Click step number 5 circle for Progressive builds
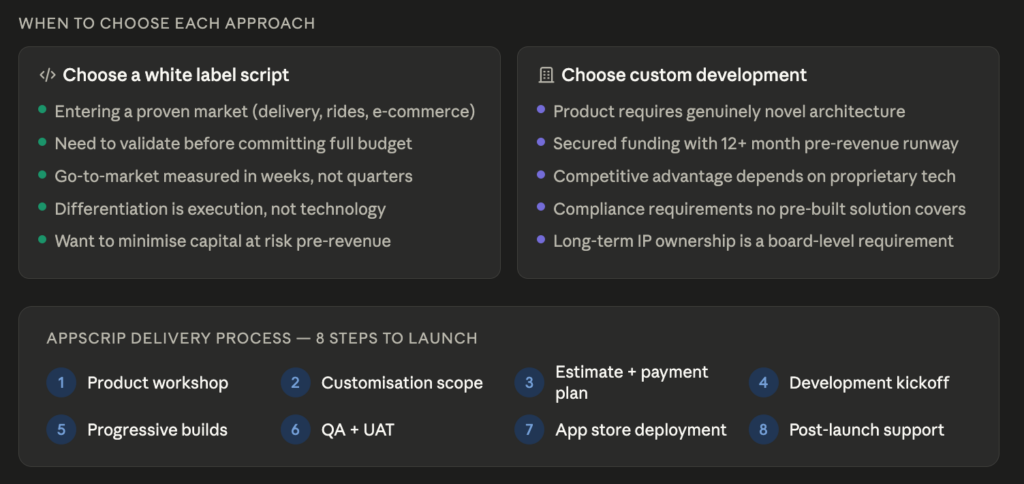 click(61, 430)
